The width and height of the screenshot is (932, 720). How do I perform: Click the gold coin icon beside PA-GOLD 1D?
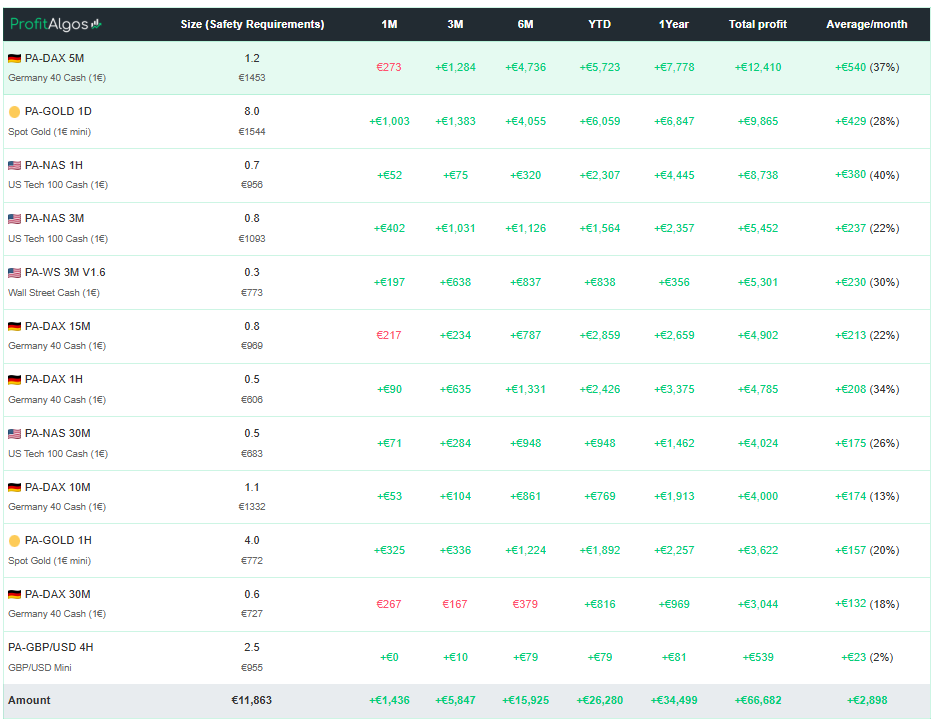[x=14, y=112]
